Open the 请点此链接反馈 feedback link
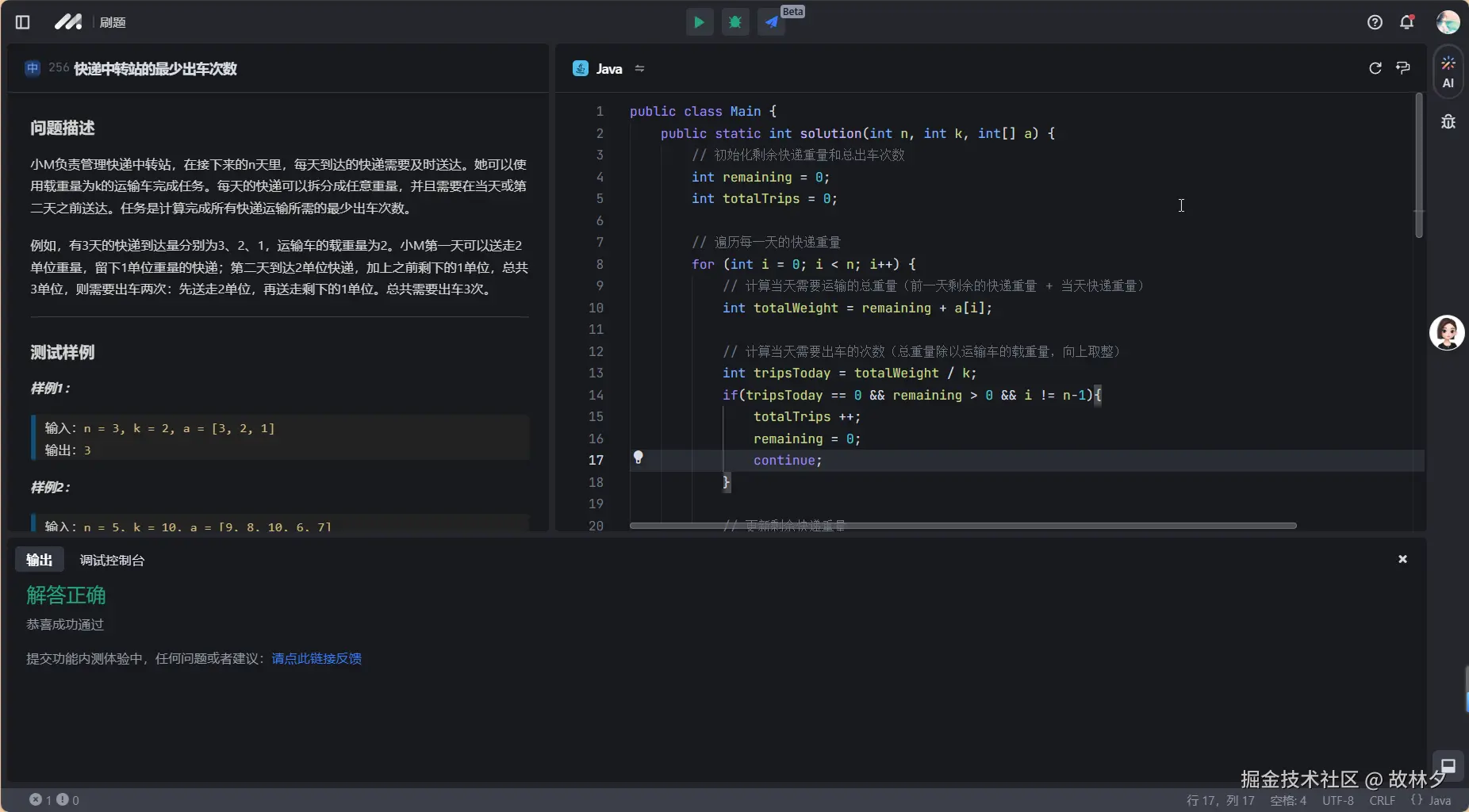This screenshot has height=812, width=1469. click(316, 658)
